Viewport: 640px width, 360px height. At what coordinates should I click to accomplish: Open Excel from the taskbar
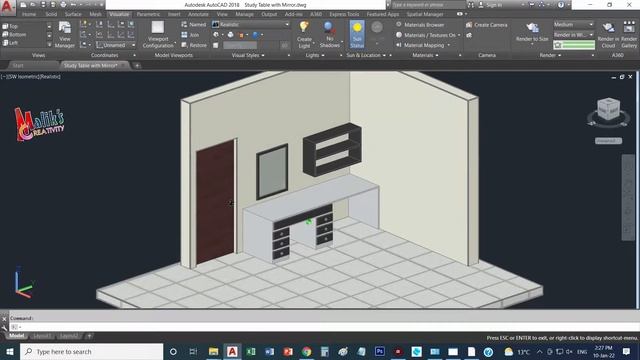pos(251,351)
